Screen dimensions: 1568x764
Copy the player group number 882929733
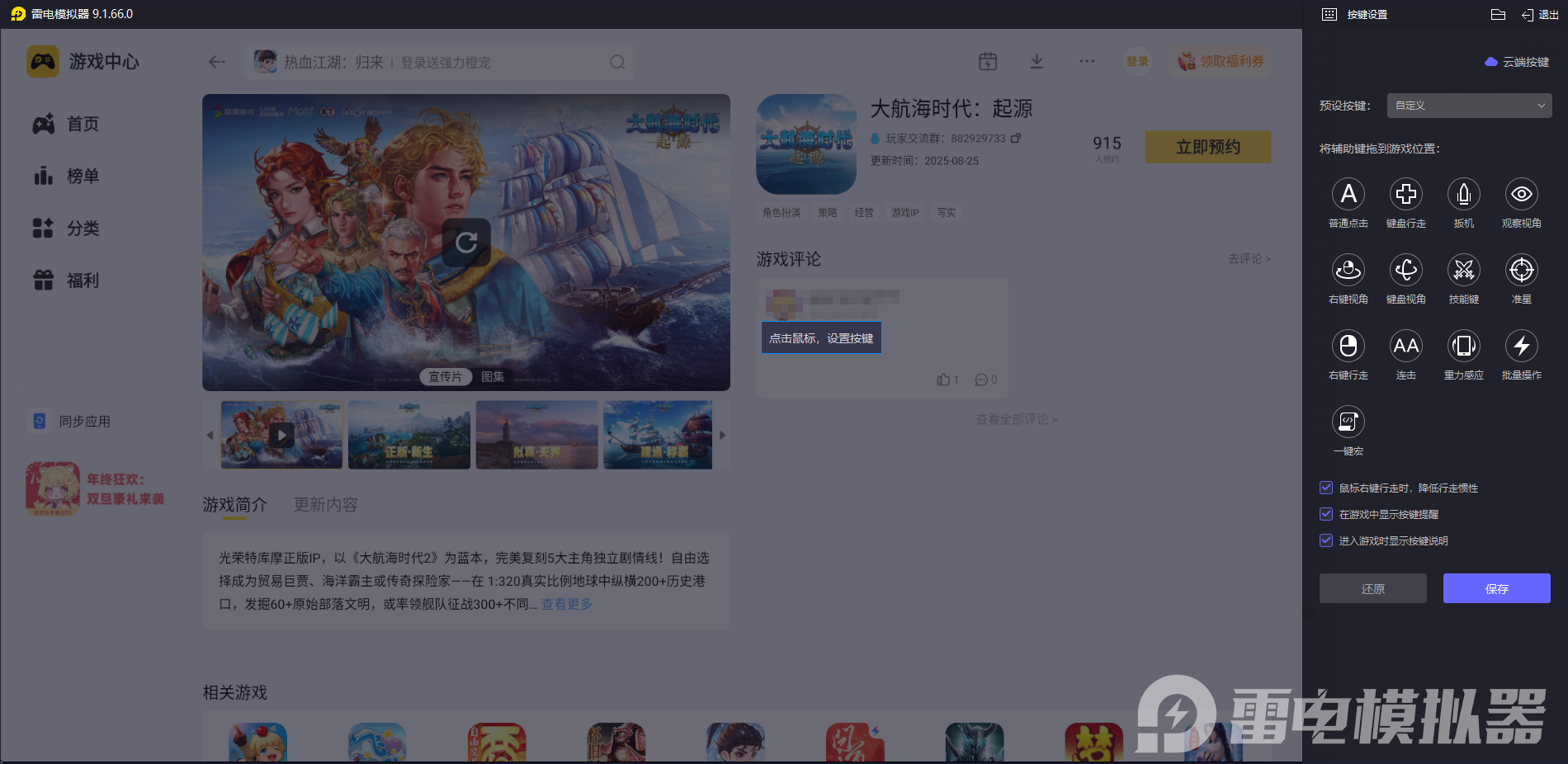pos(1016,138)
